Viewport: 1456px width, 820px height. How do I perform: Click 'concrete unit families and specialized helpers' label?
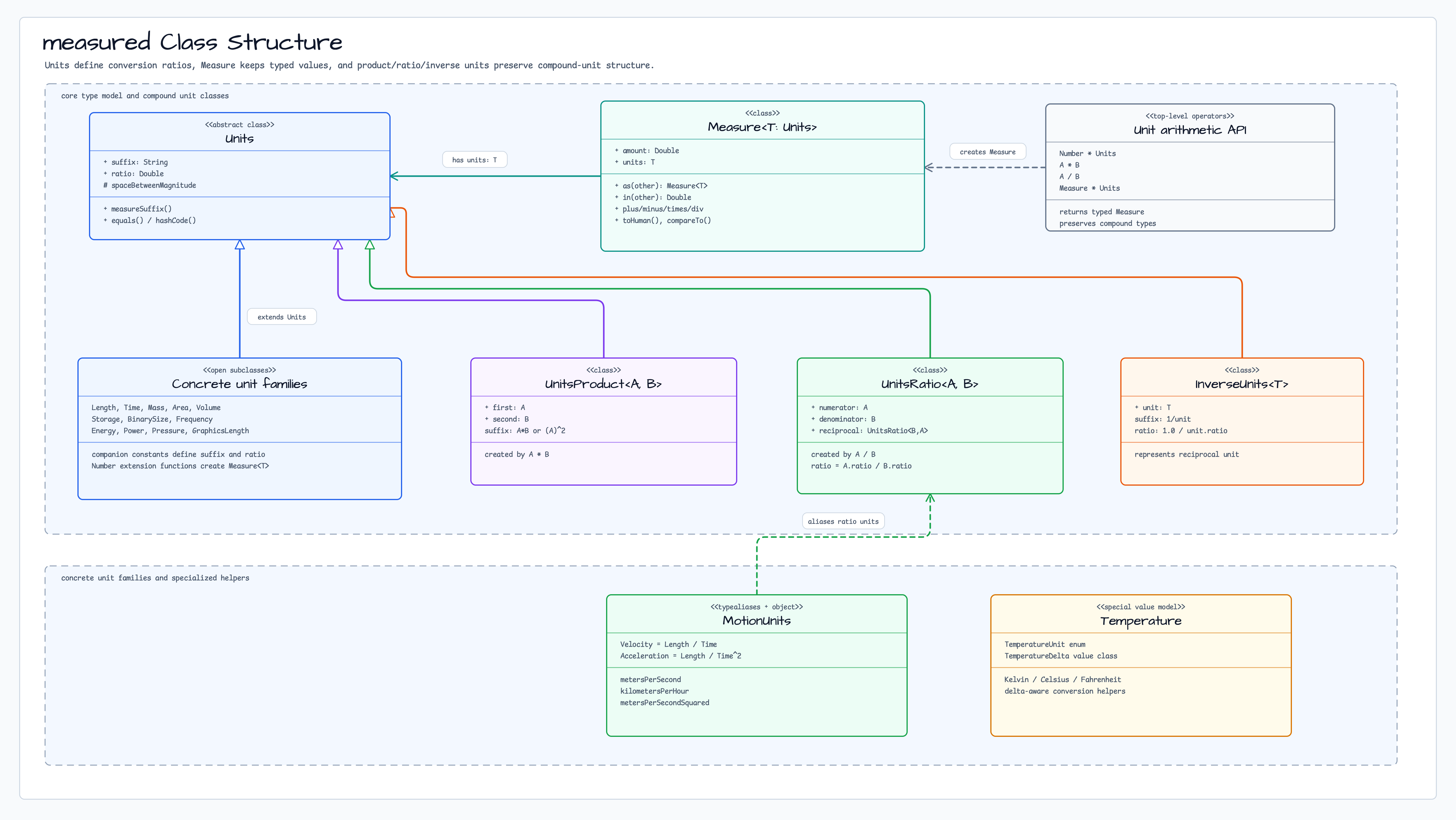click(155, 578)
